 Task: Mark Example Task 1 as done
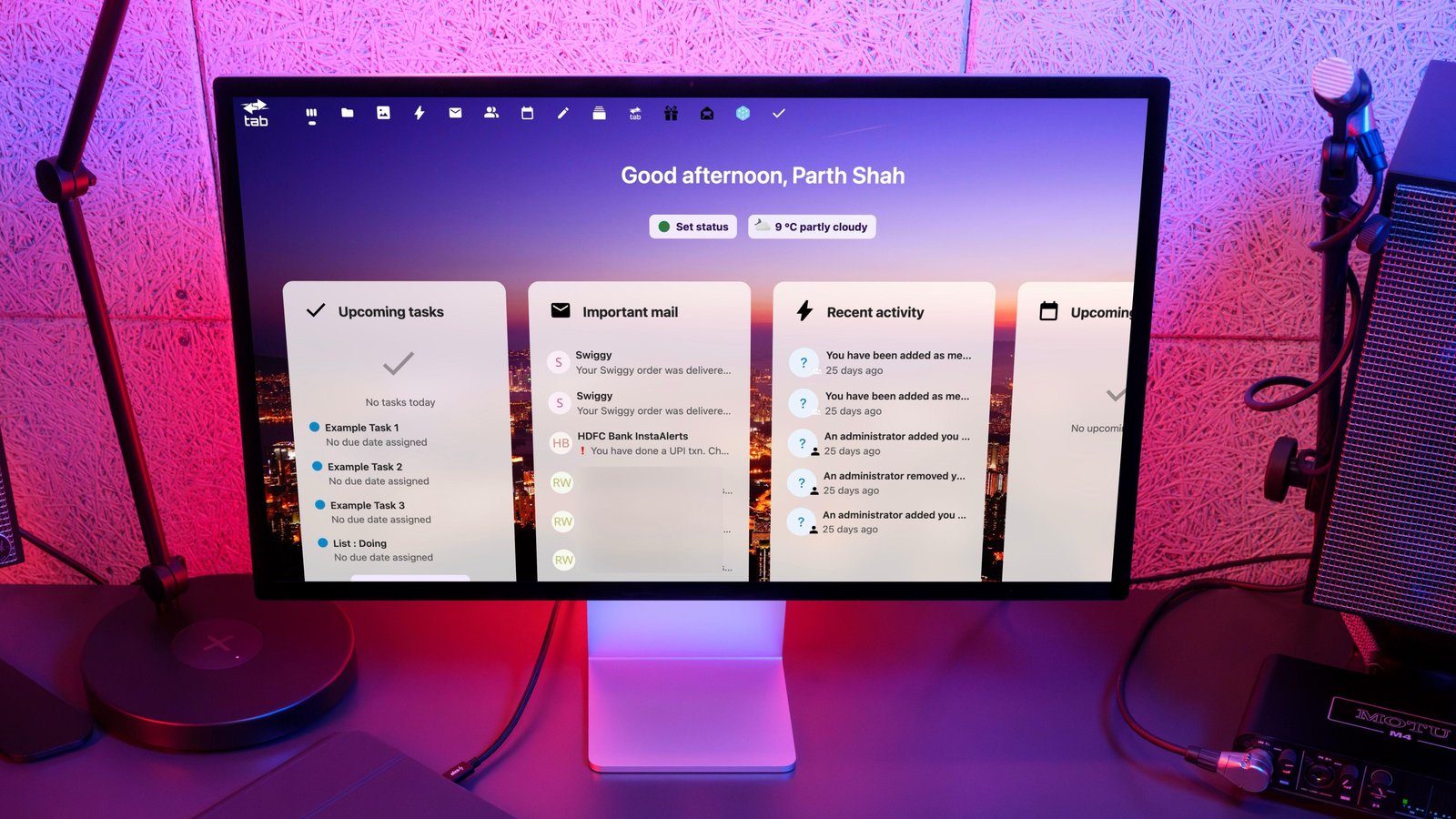click(x=314, y=427)
